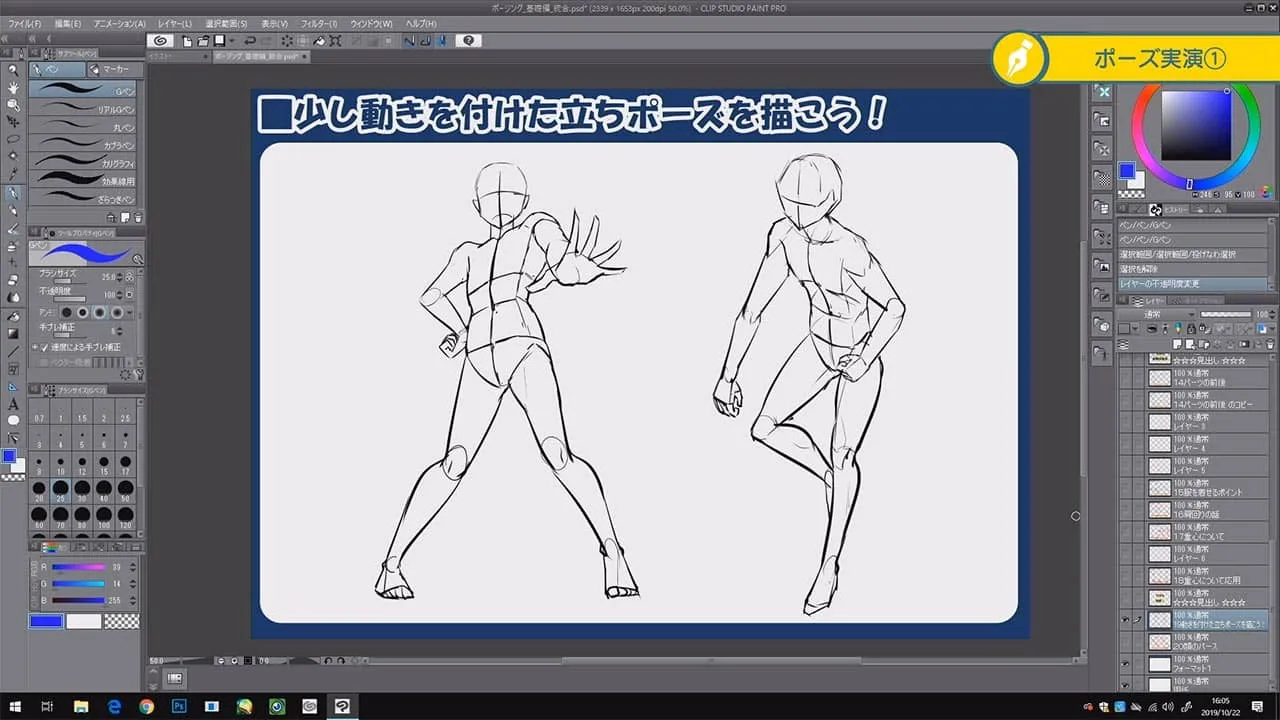The image size is (1280, 720).
Task: Click the Photoshop icon on the taskbar
Action: coord(178,705)
